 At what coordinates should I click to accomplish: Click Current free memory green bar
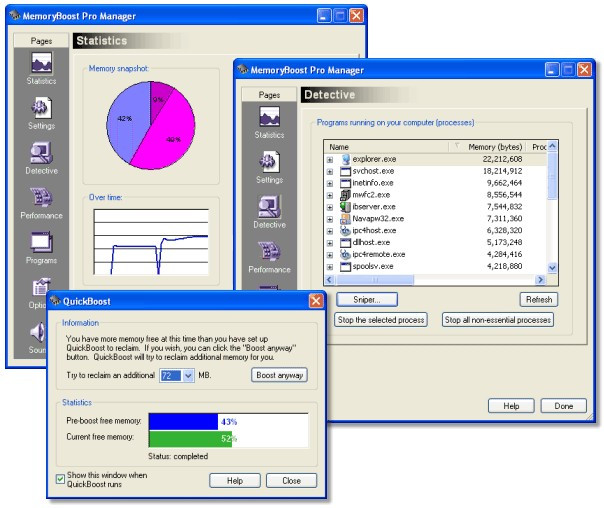pyautogui.click(x=191, y=439)
